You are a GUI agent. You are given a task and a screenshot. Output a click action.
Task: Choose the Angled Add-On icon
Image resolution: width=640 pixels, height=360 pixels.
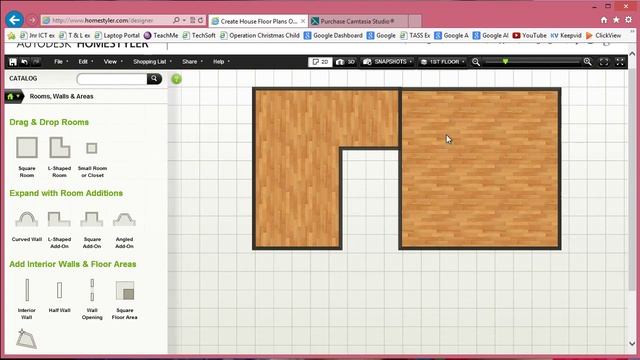124,219
